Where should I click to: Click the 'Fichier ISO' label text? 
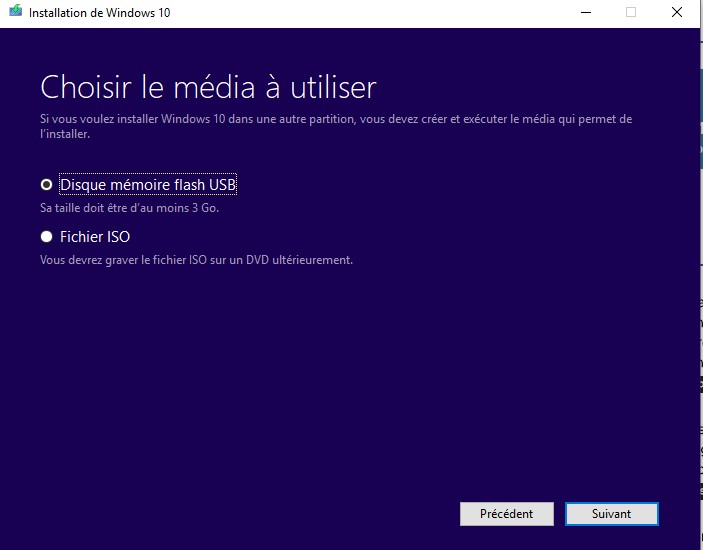point(95,237)
